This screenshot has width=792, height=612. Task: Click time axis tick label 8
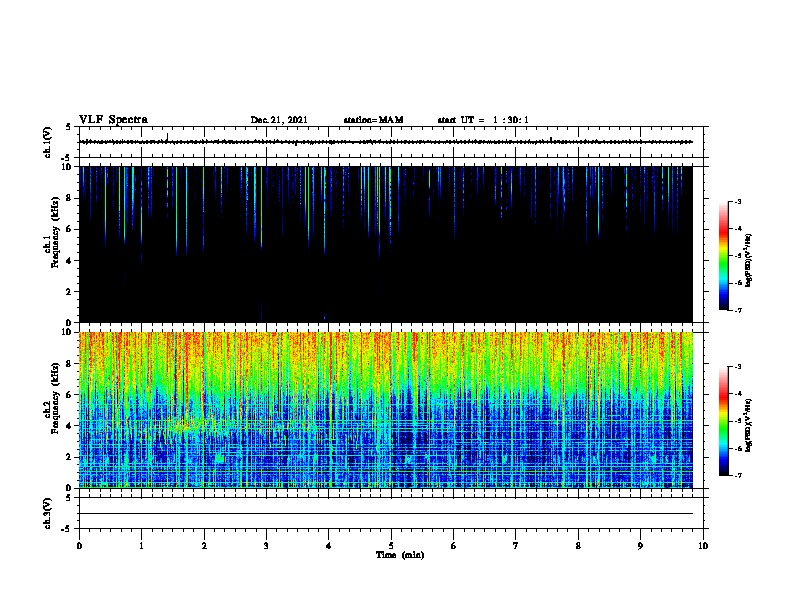[578, 546]
